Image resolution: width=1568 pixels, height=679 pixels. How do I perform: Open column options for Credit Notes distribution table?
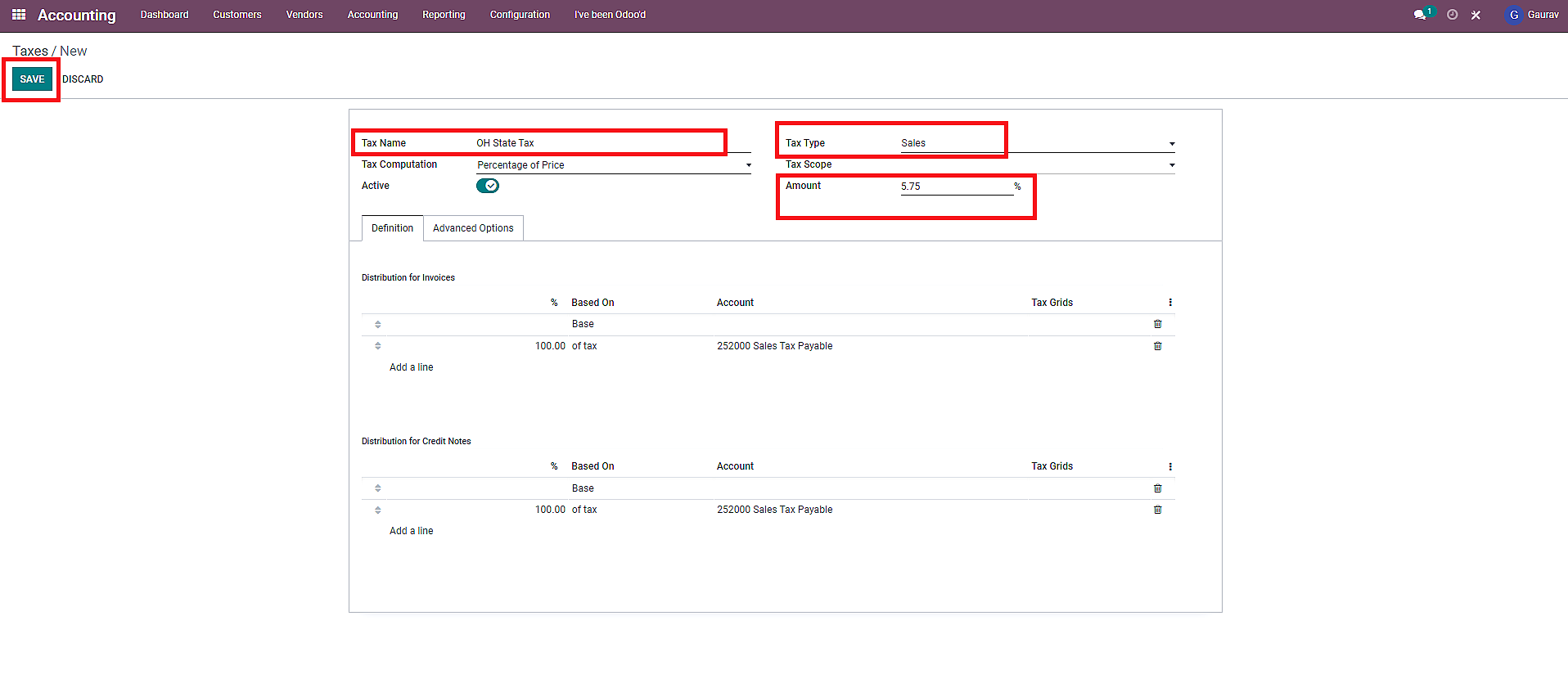click(x=1170, y=466)
